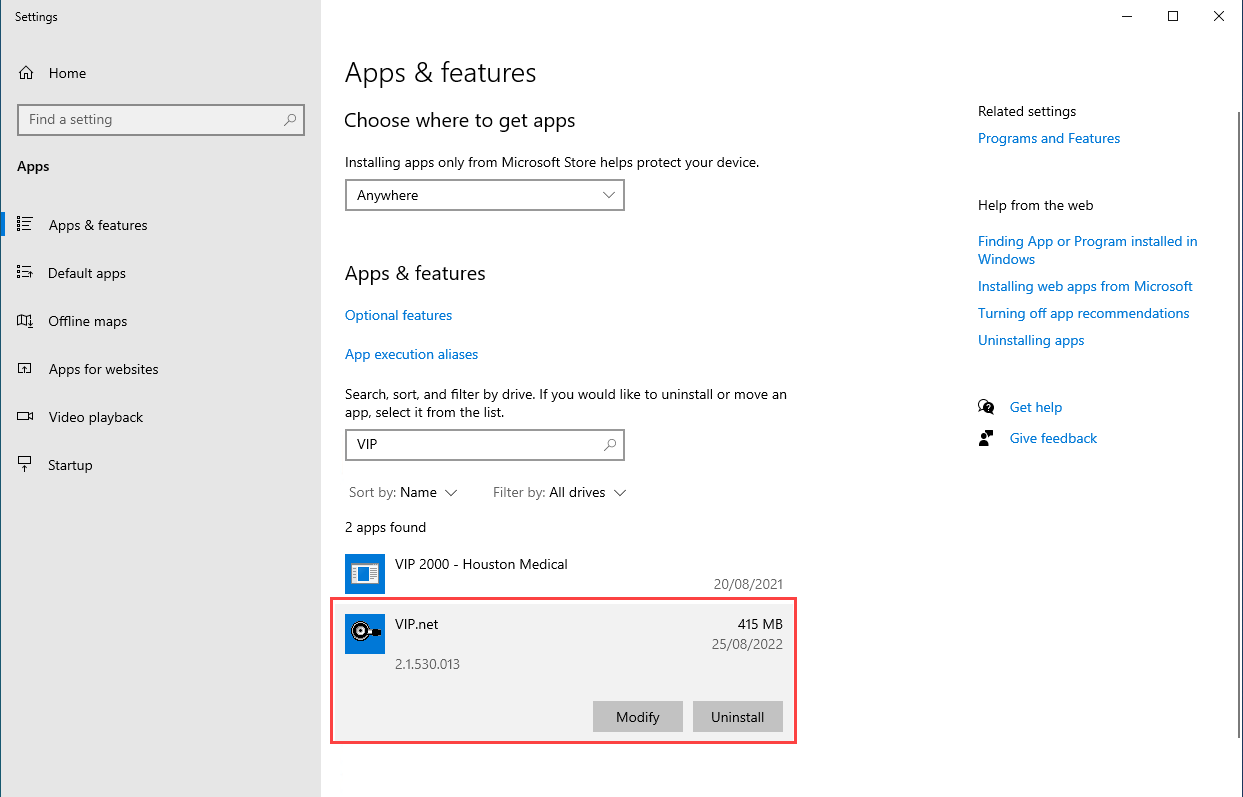Select the VIP 2000 - Houston Medical name
The width and height of the screenshot is (1243, 797).
click(x=481, y=564)
